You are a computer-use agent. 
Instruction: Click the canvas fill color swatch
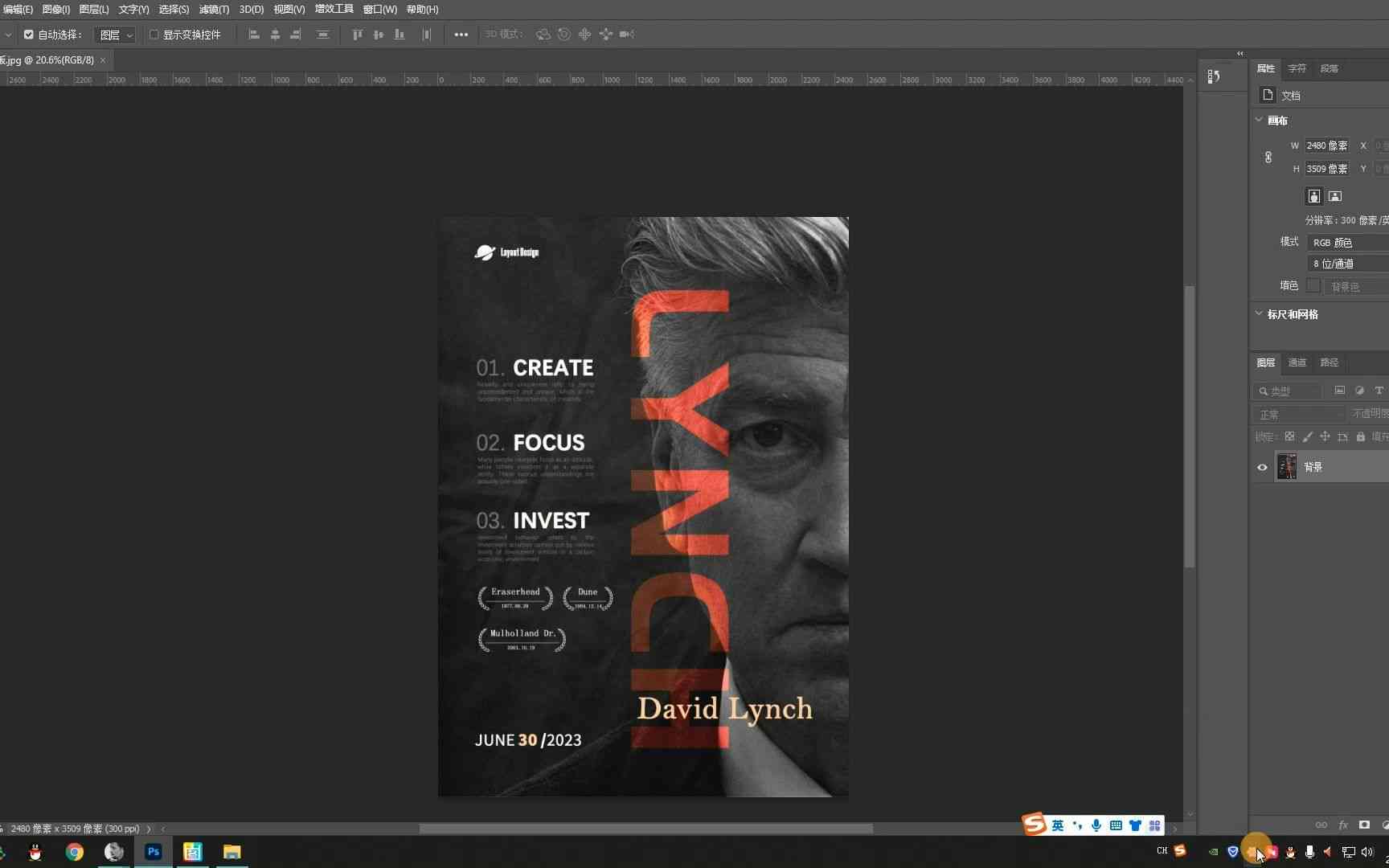coord(1313,285)
